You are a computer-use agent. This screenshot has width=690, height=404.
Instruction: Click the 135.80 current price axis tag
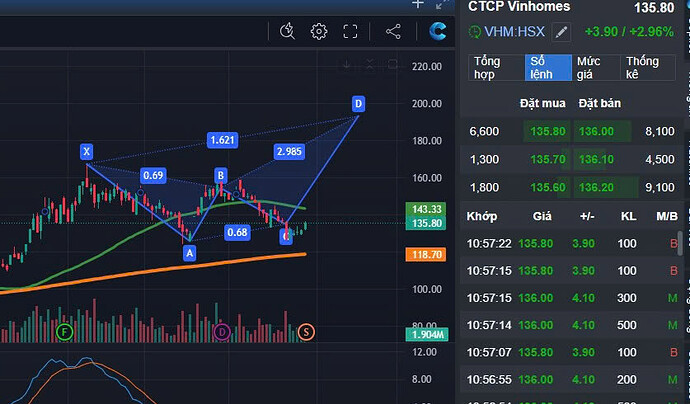click(x=426, y=223)
